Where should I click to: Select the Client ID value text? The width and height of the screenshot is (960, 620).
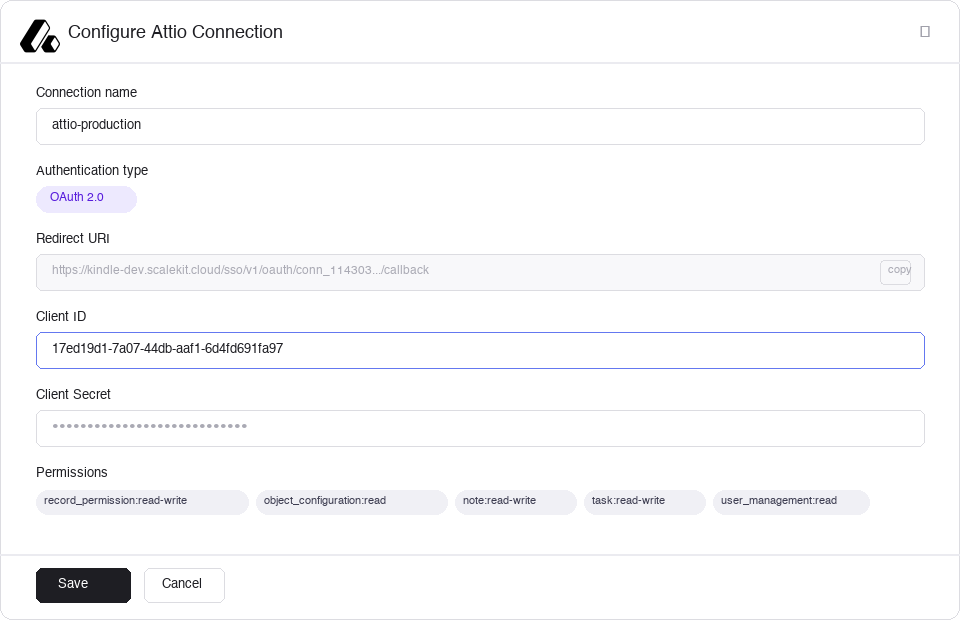(167, 349)
